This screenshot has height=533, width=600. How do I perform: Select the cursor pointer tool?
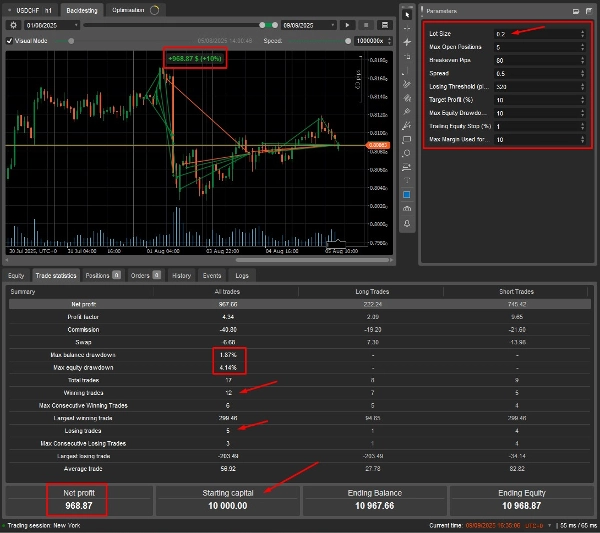pos(407,15)
